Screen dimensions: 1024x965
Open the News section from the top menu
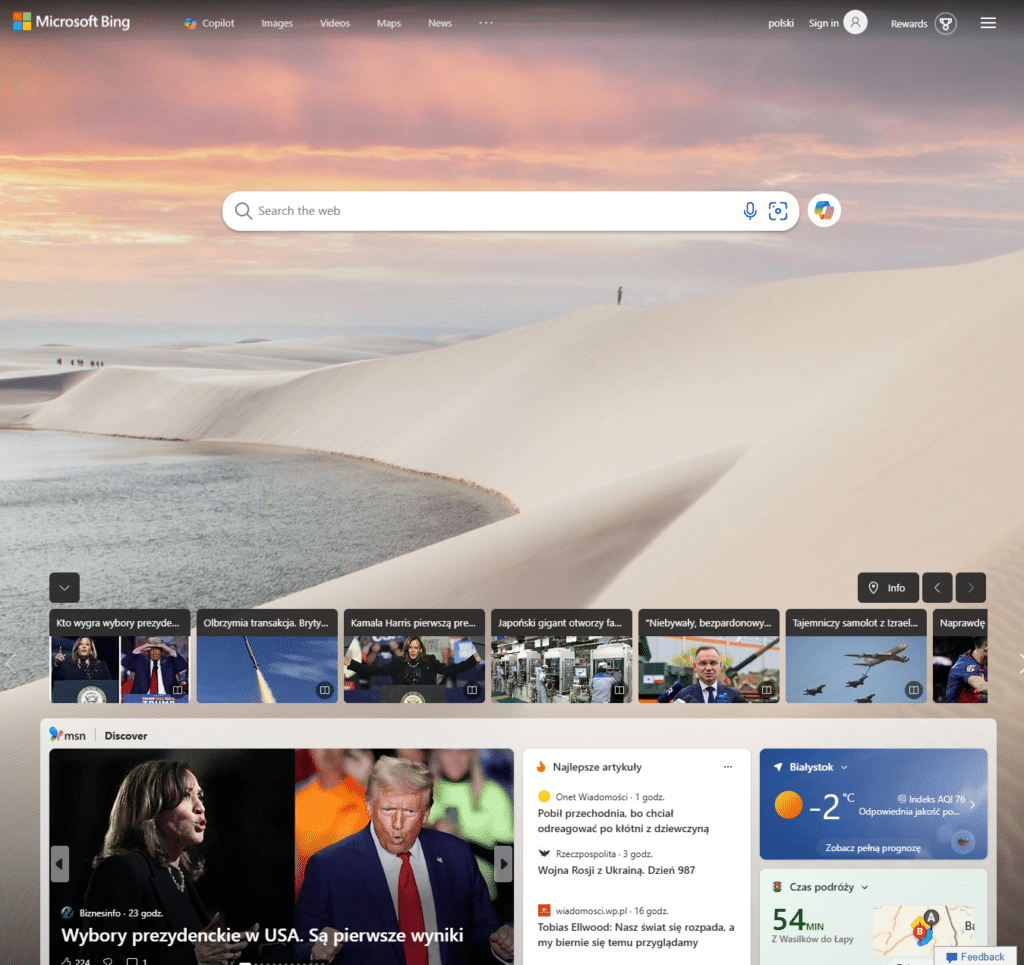440,23
